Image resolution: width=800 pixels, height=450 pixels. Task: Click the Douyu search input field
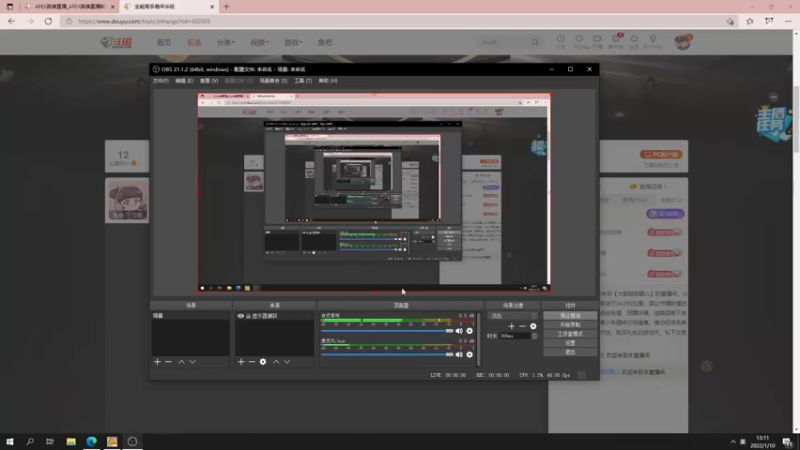(x=503, y=42)
